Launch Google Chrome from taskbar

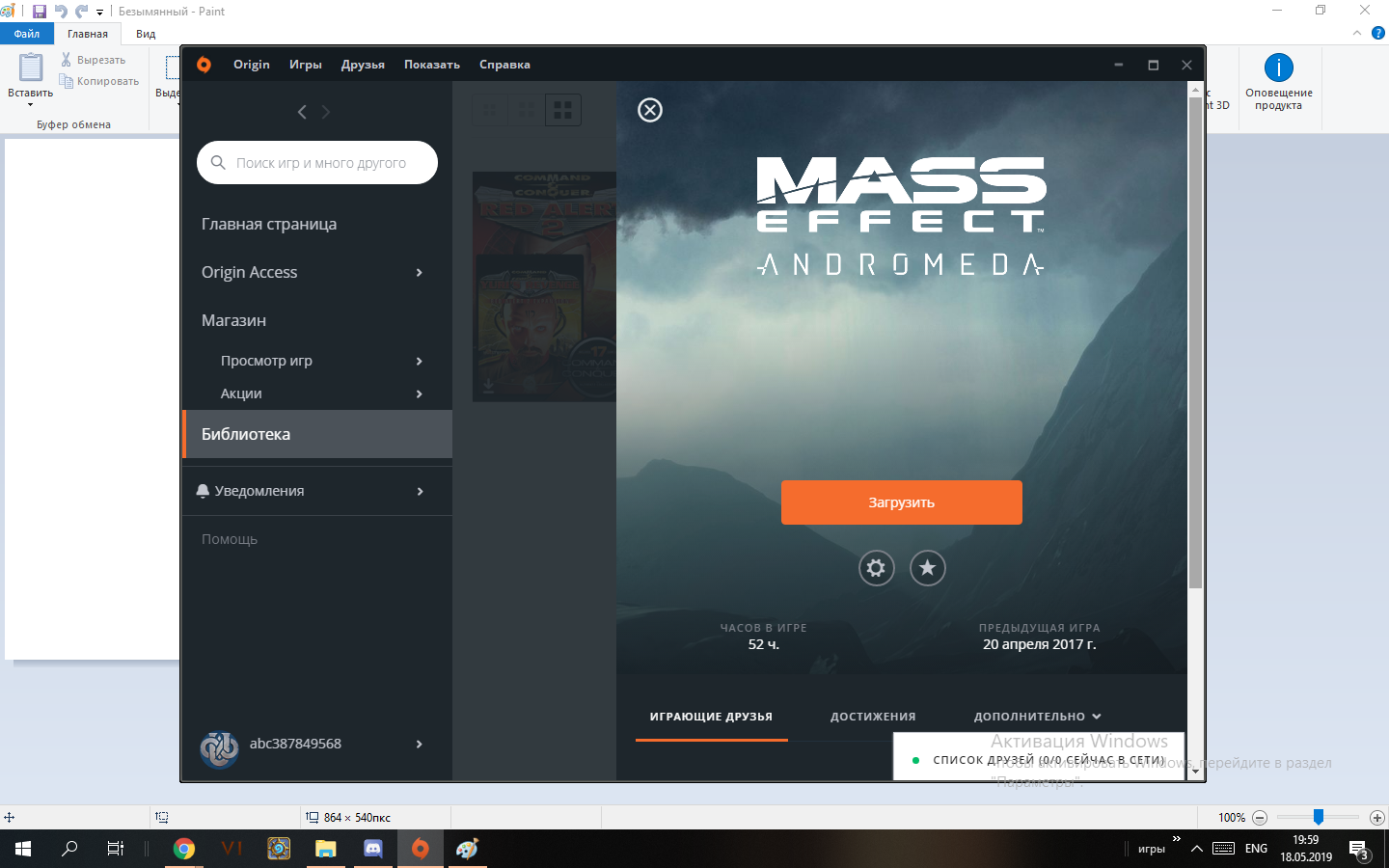click(x=183, y=849)
